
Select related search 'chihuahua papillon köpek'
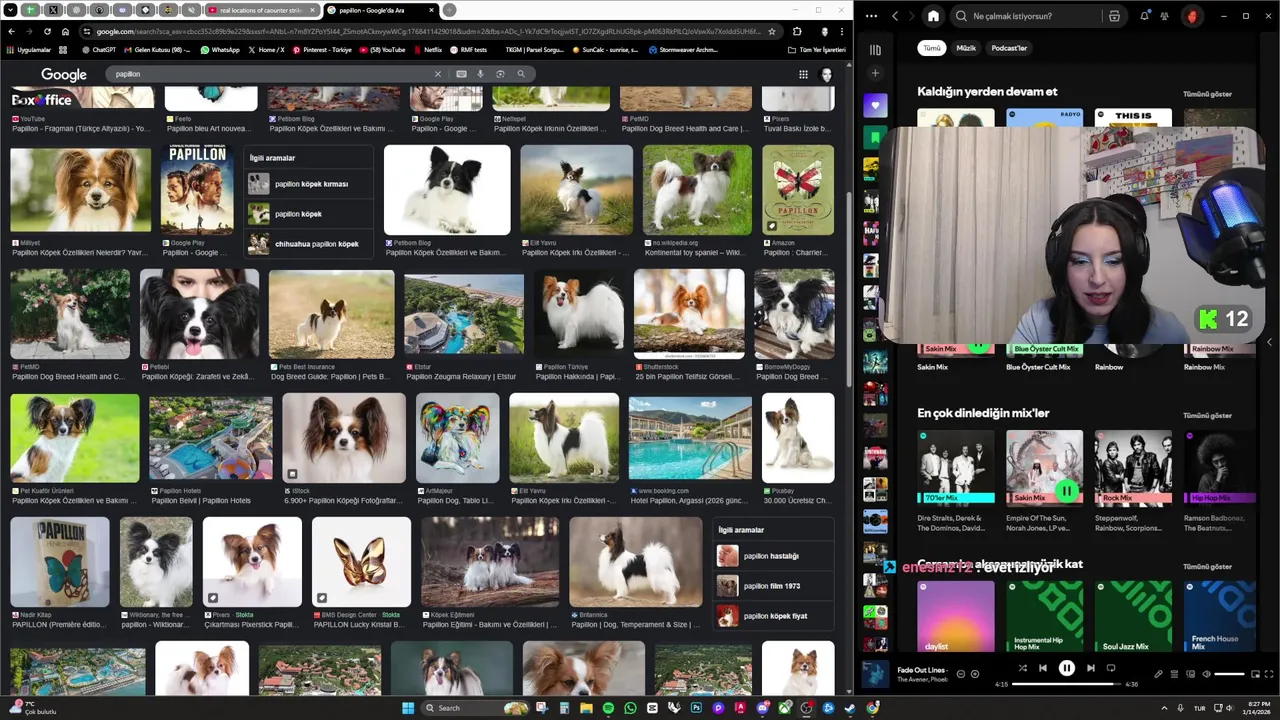(x=308, y=244)
